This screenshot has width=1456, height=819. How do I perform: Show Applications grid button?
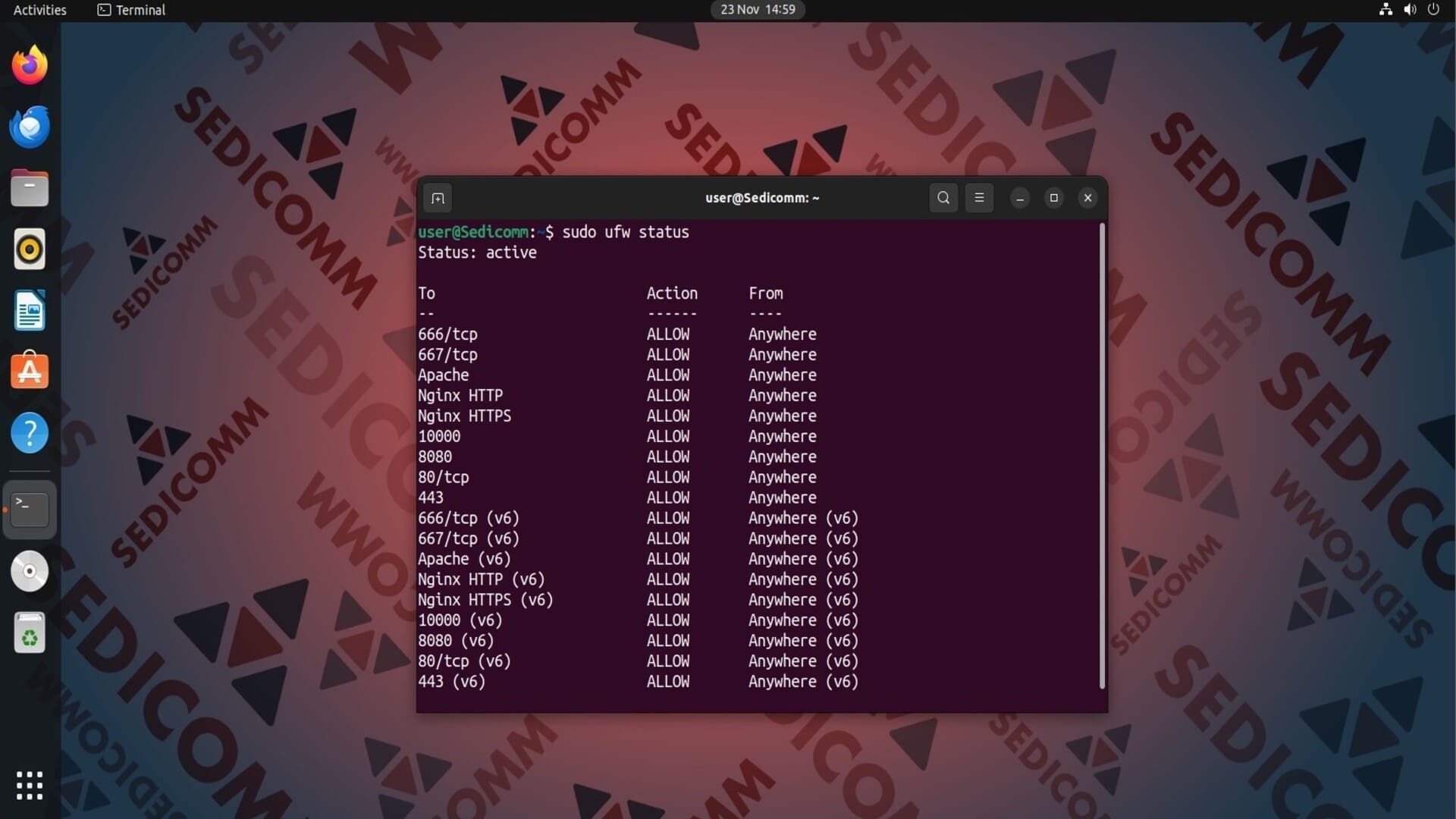coord(30,786)
